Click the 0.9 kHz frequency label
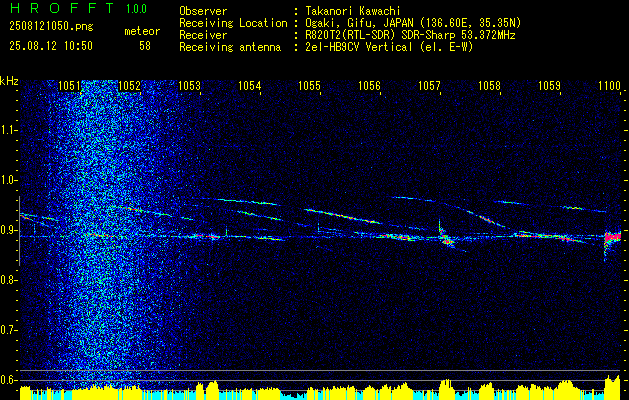Viewport: 629px width, 400px height. click(7, 230)
